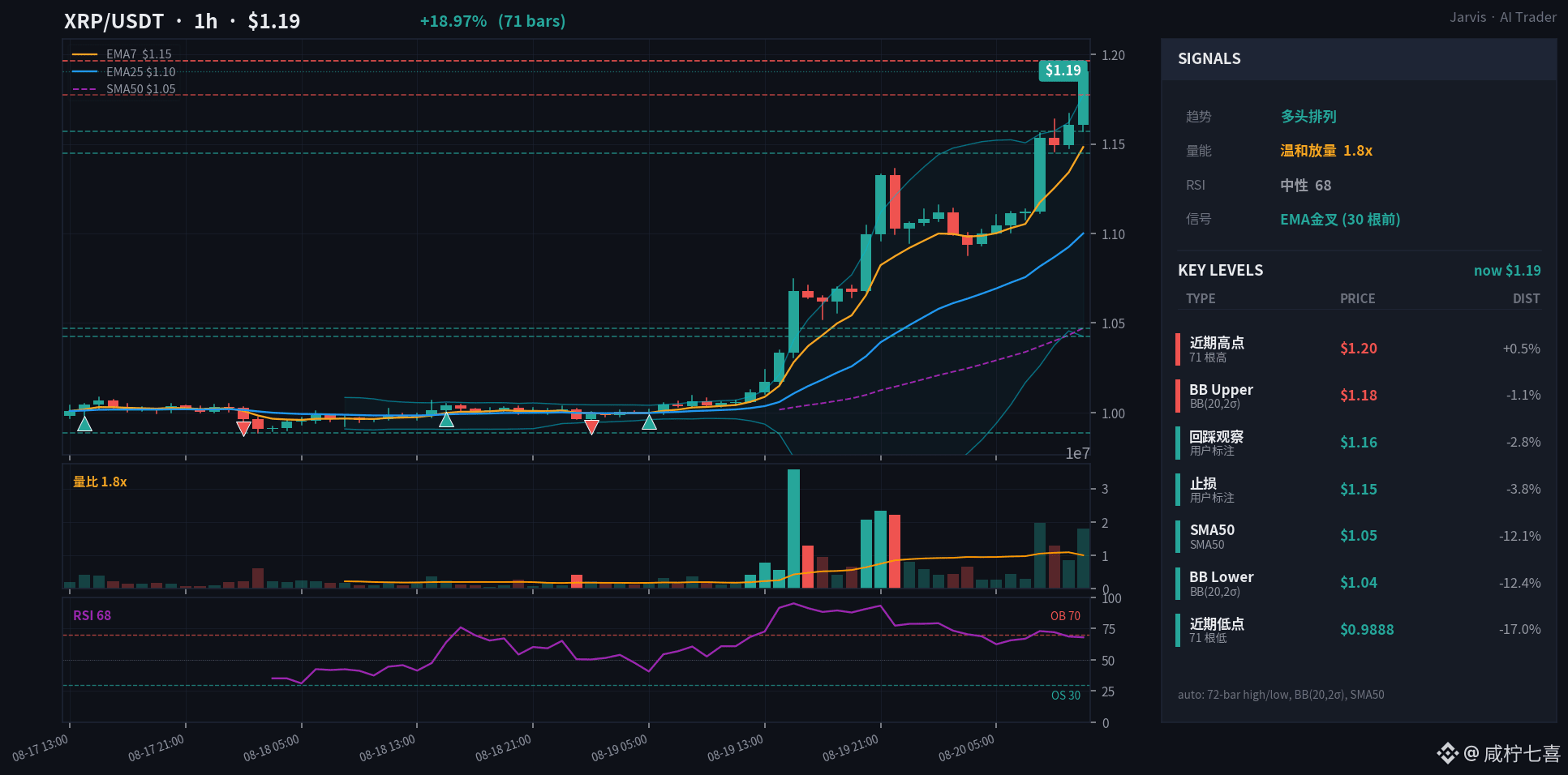The height and width of the screenshot is (775, 1568).
Task: Click the $1.20 price for 近期高点
Action: [x=1358, y=349]
